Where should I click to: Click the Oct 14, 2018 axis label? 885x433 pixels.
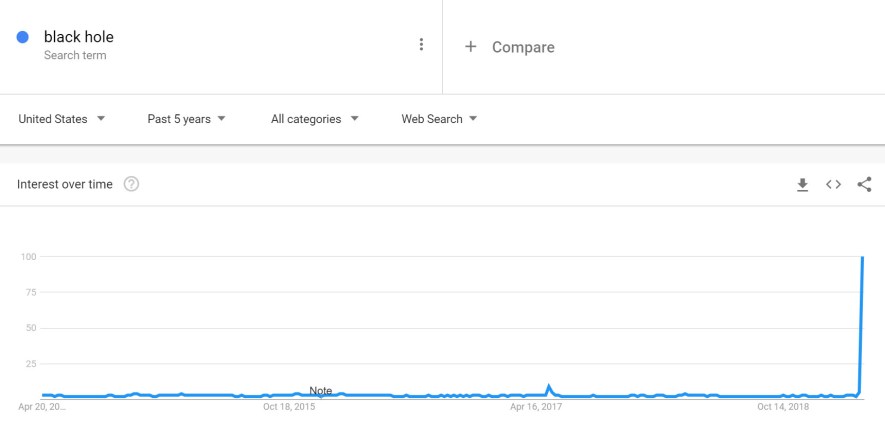click(x=783, y=406)
